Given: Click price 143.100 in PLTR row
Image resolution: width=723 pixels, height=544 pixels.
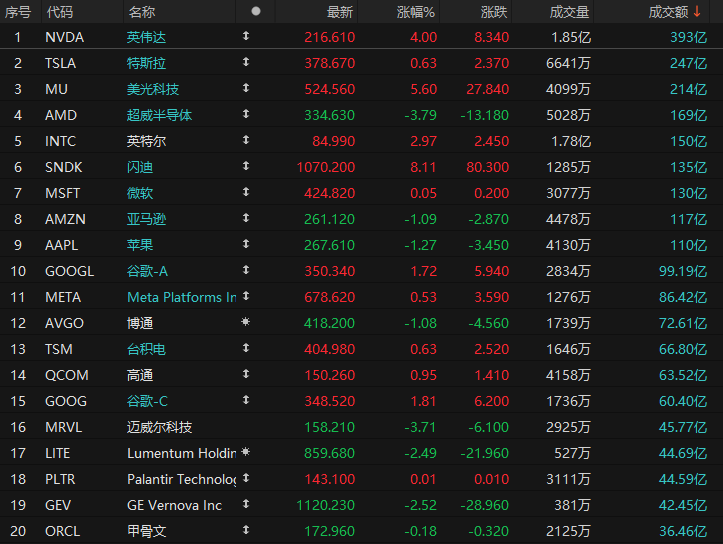Looking at the screenshot, I should 330,479.
